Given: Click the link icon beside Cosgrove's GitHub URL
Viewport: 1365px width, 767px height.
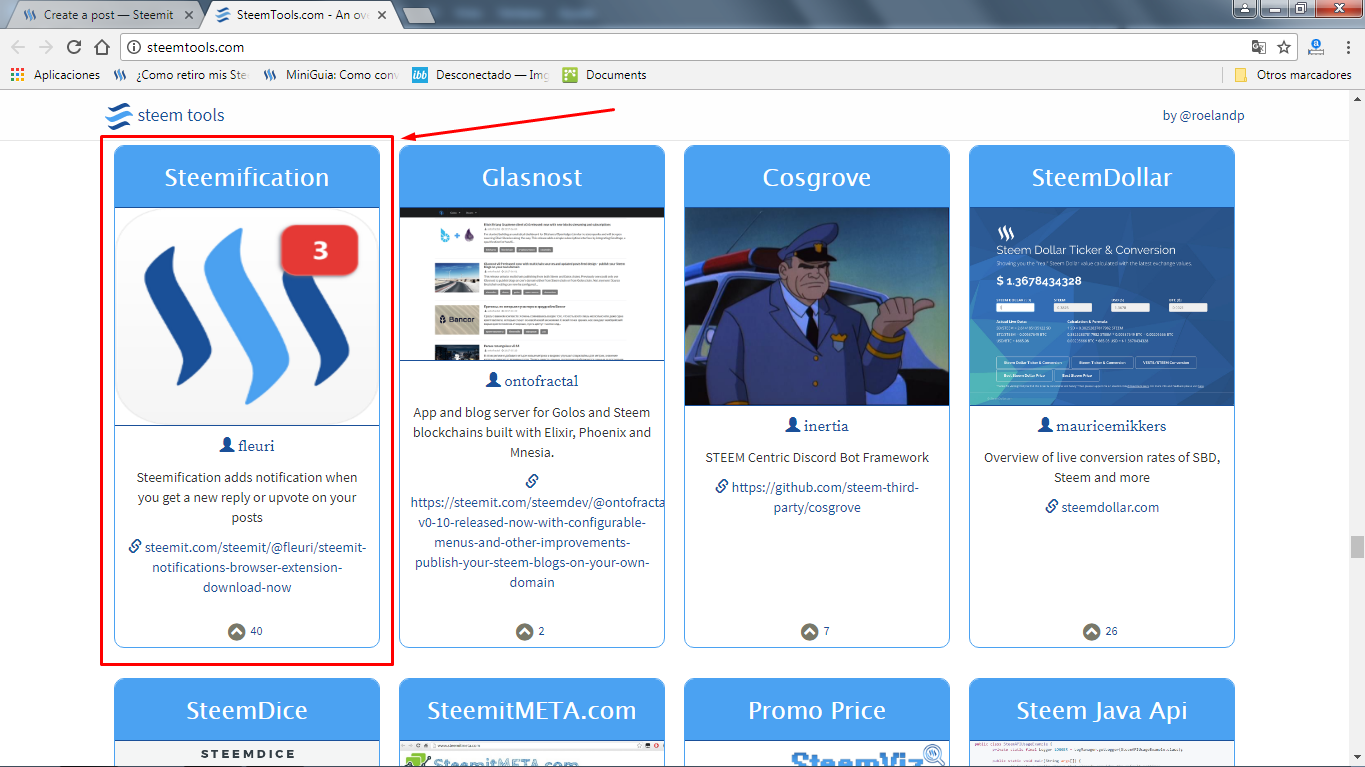Looking at the screenshot, I should (x=721, y=486).
